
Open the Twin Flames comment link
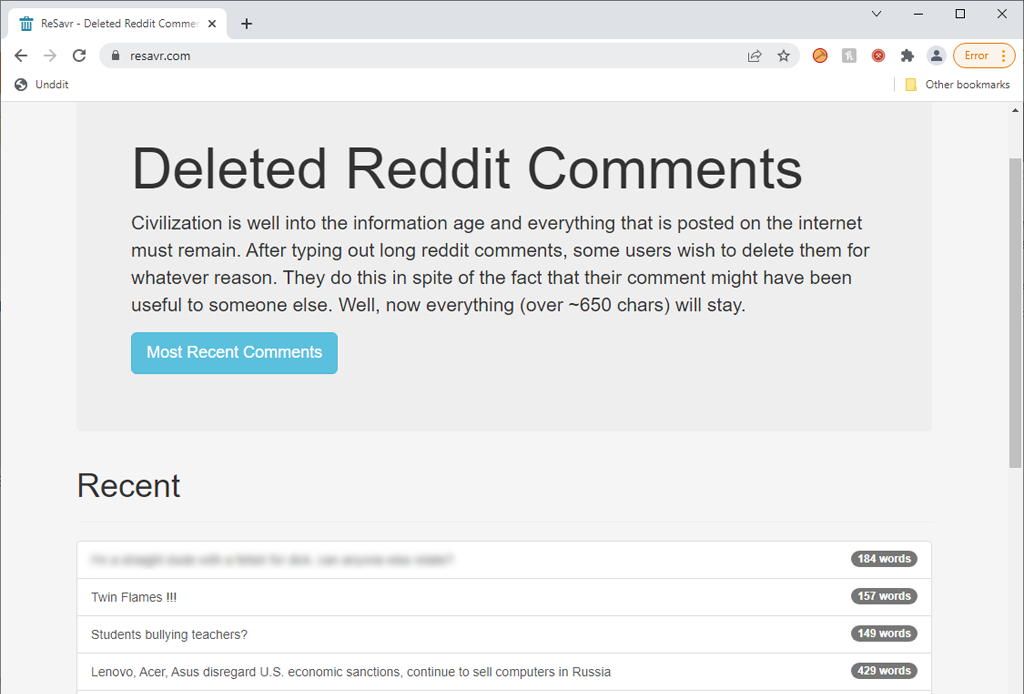tap(134, 596)
